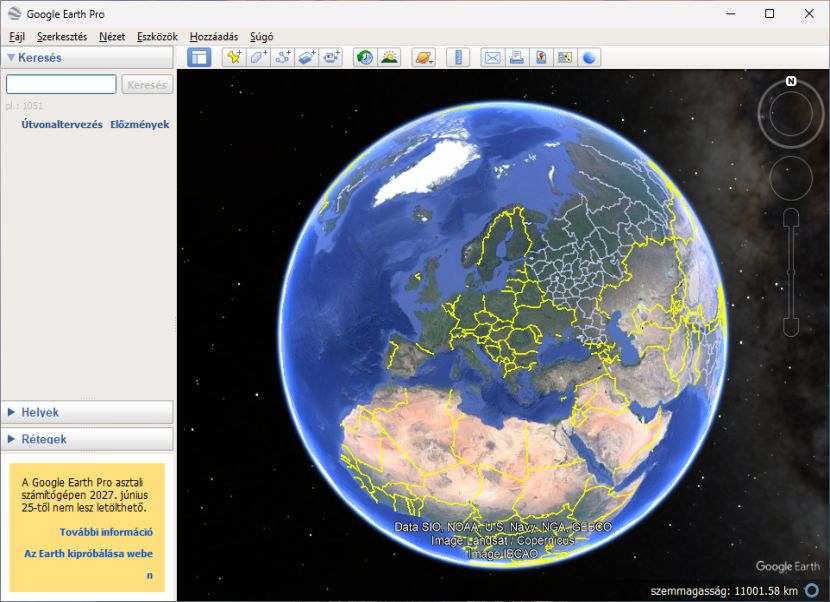The image size is (830, 602).
Task: Click the Move joystick circle
Action: pos(791,178)
